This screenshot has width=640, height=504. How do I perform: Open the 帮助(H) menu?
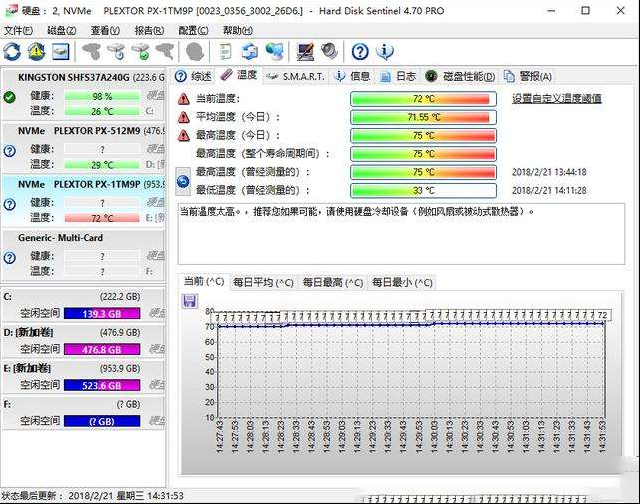(238, 30)
